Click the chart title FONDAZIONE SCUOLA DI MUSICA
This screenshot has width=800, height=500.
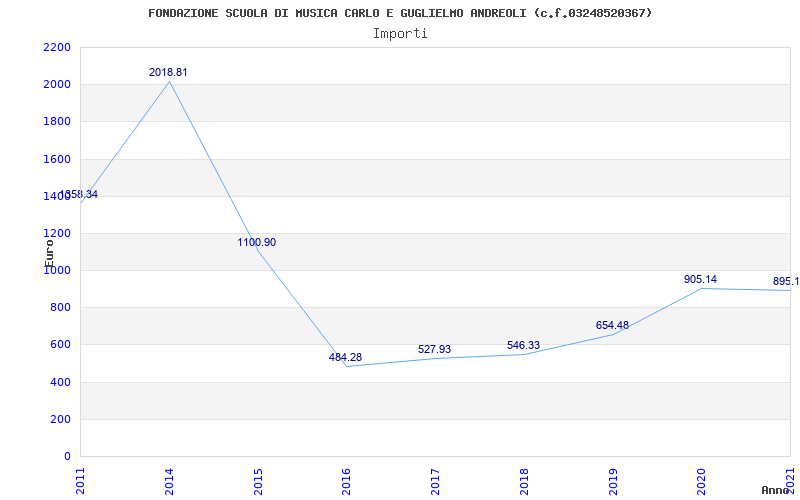pyautogui.click(x=401, y=13)
